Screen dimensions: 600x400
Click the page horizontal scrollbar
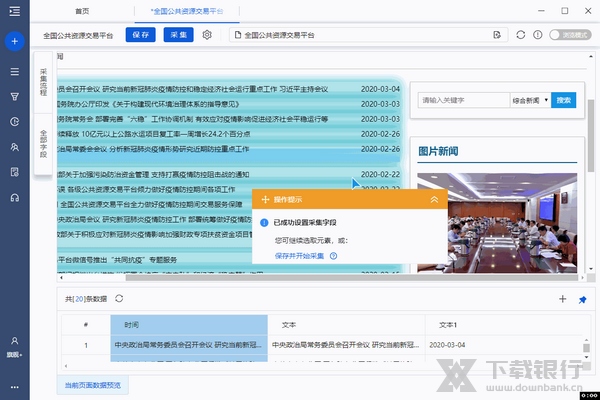352,278
